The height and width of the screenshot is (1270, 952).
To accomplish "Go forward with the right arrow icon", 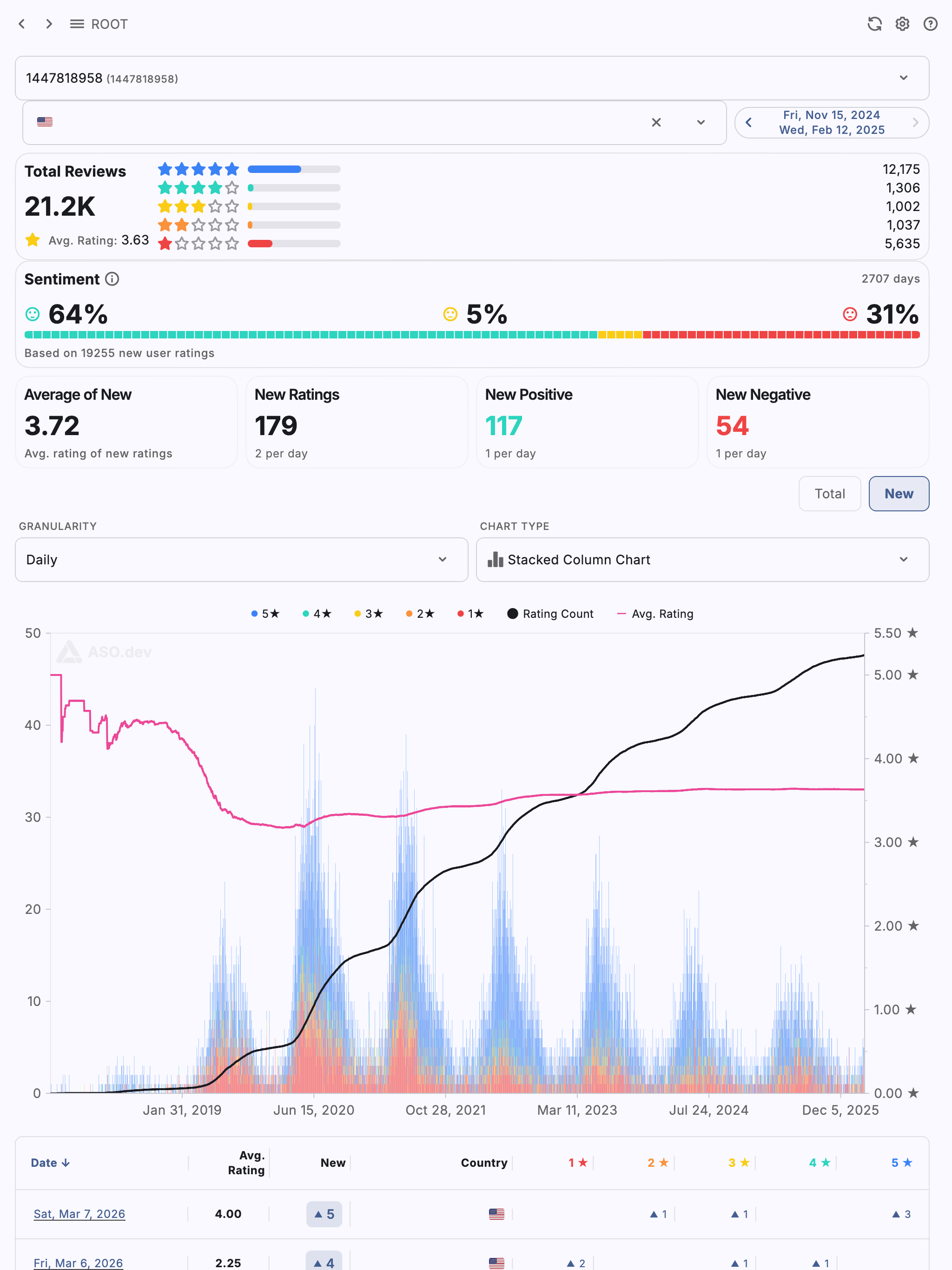I will tap(49, 24).
